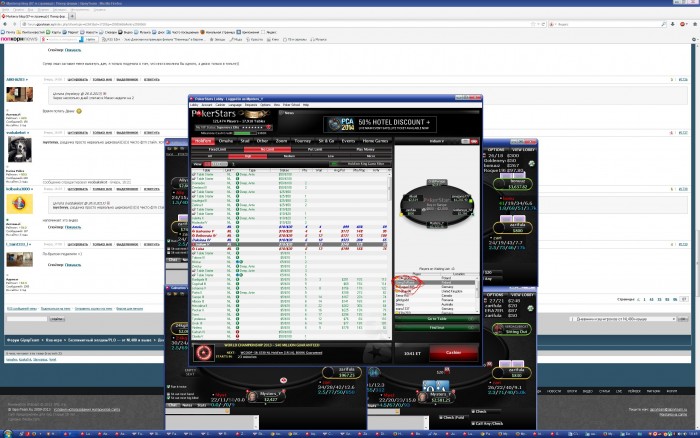Click the VIP status stars bar
Viewport: 700px width, 438px height.
(252, 127)
